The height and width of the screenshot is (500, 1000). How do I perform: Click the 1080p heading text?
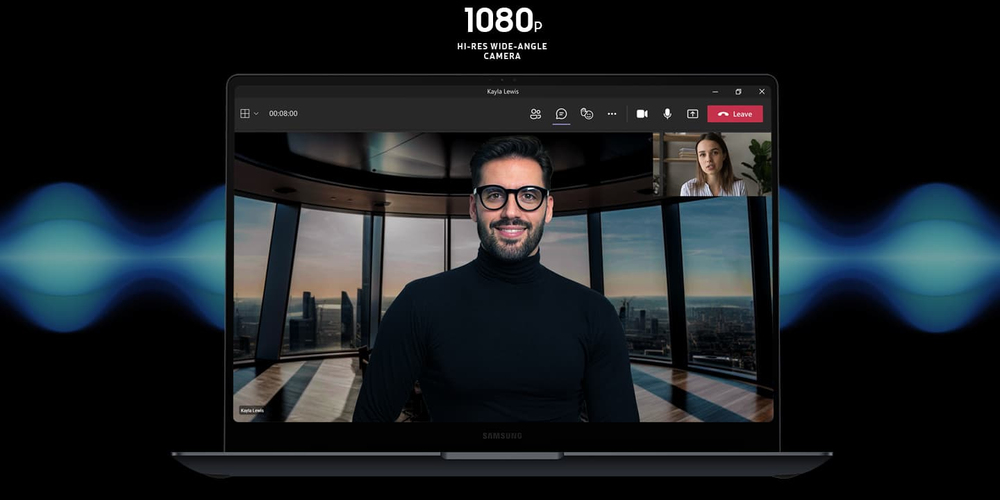pyautogui.click(x=502, y=20)
